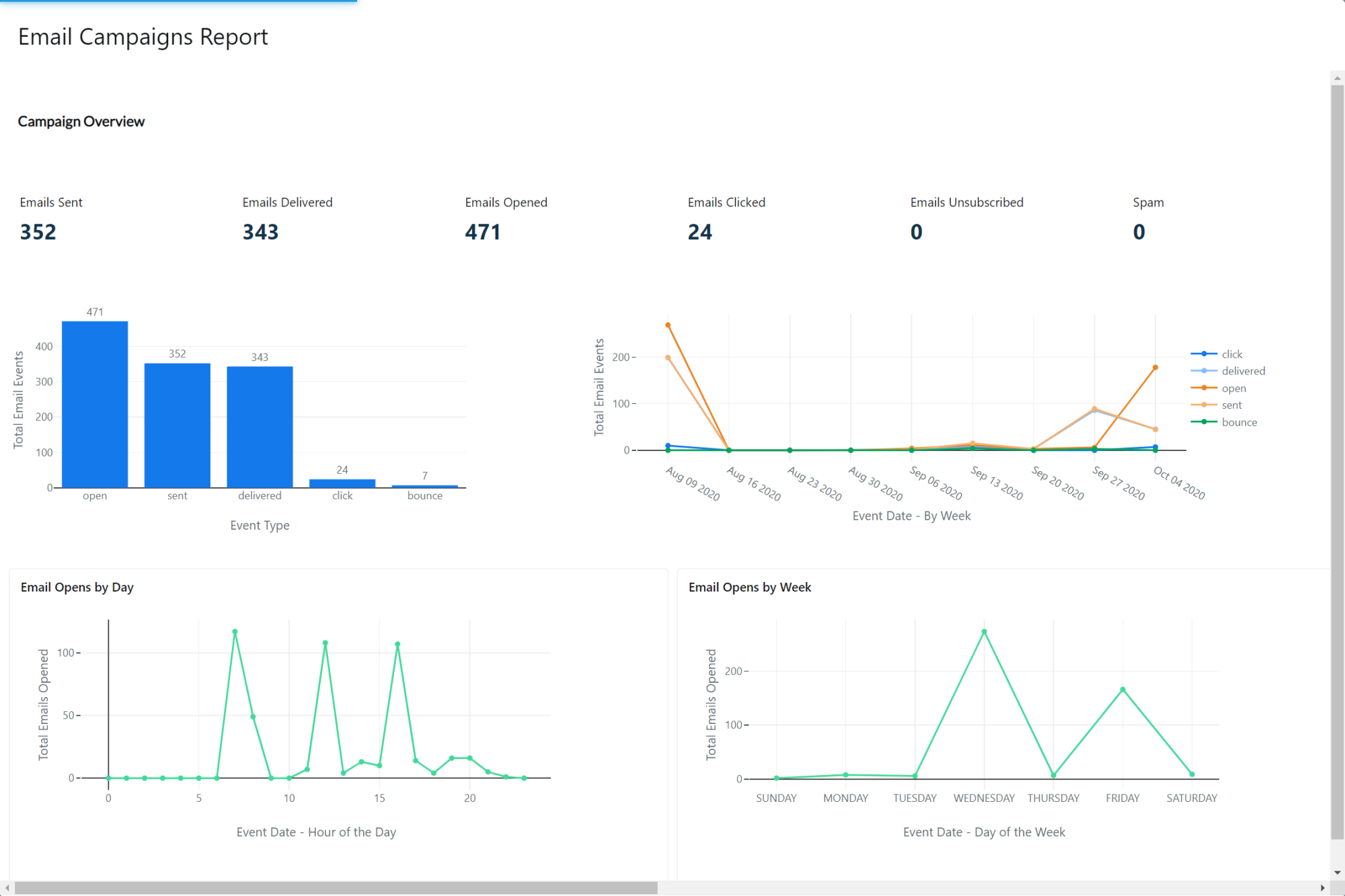The height and width of the screenshot is (896, 1345).
Task: Click the horizontal scrollbar left arrow
Action: (x=7, y=888)
